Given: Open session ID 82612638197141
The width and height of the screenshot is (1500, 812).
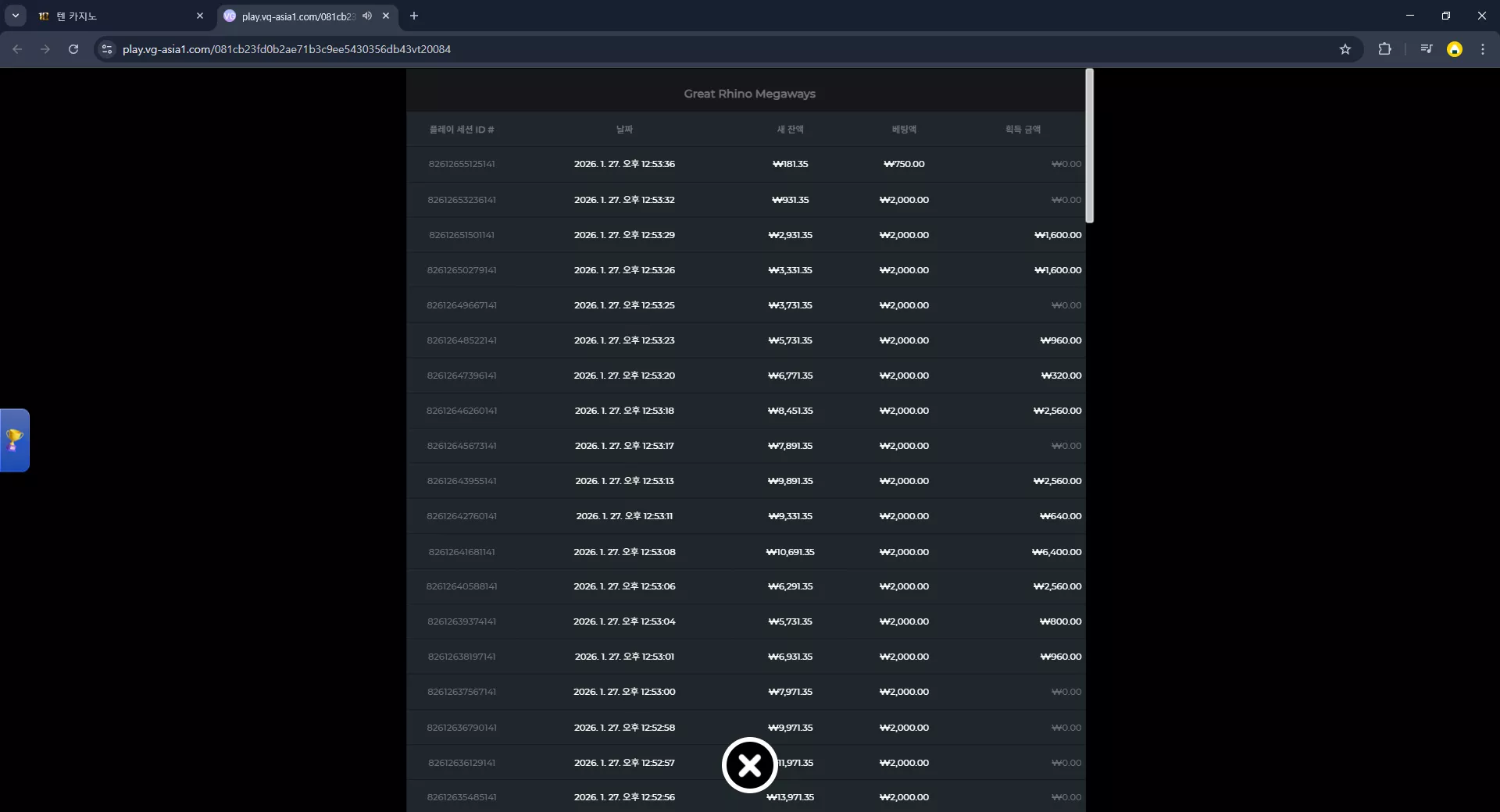Looking at the screenshot, I should [462, 657].
